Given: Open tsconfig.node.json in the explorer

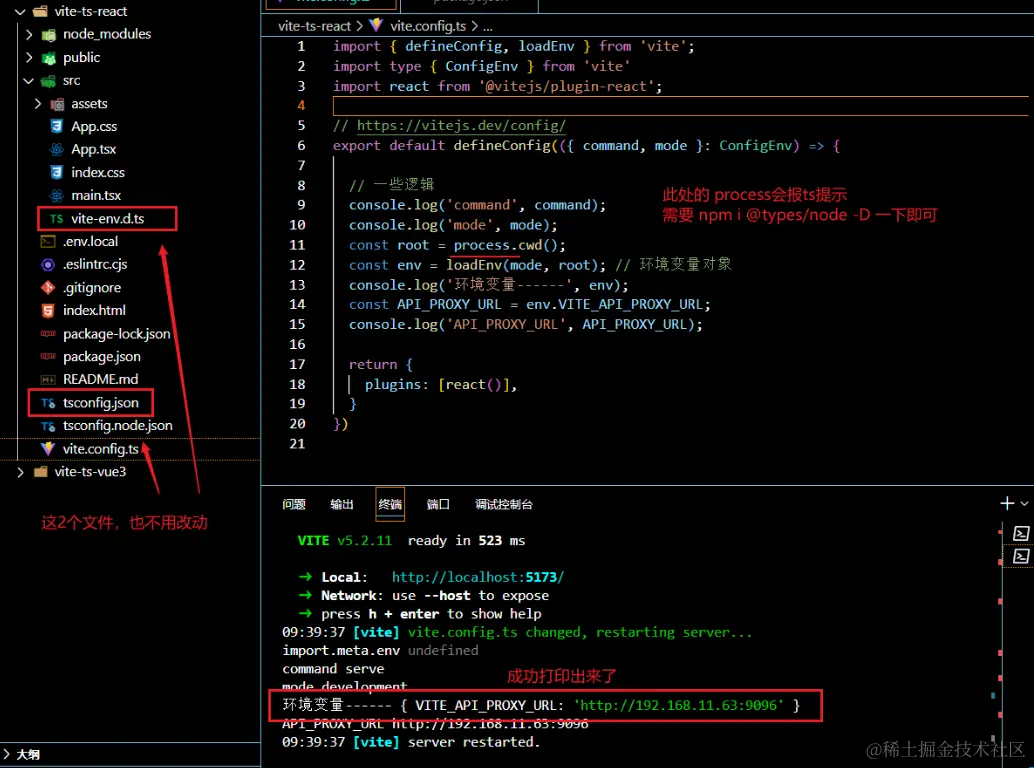Looking at the screenshot, I should pyautogui.click(x=117, y=426).
